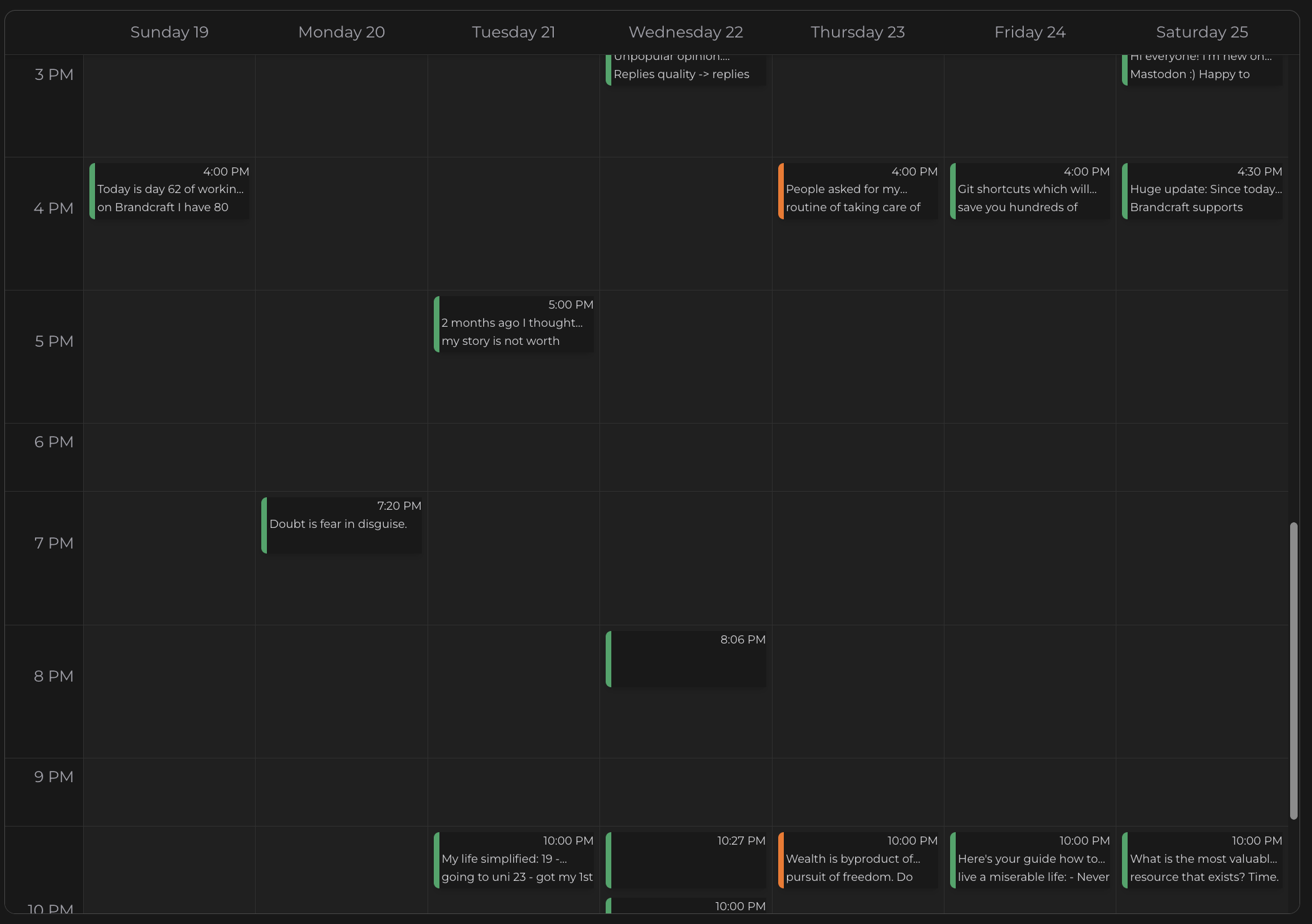1312x924 pixels.
Task: Open the "Unpopular opinion" Wednesday post
Action: [x=686, y=69]
